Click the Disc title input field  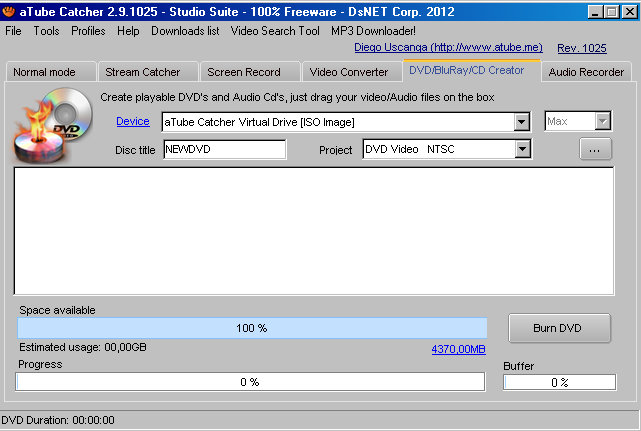(224, 150)
